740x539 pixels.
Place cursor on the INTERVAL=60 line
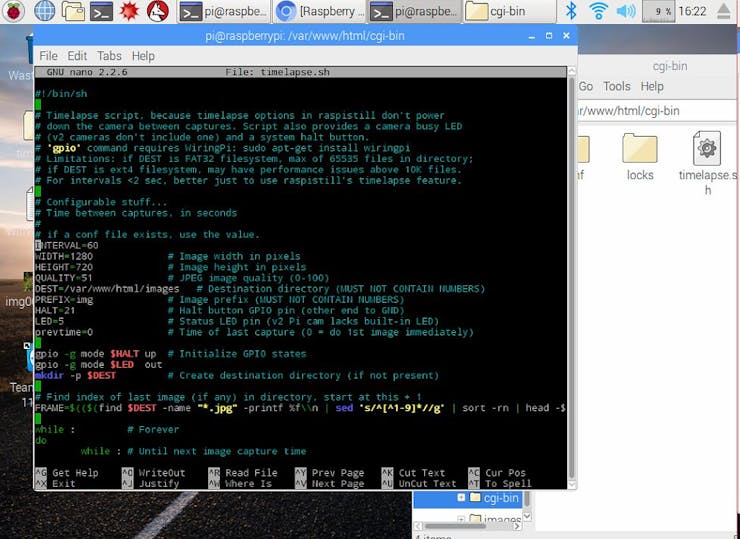tap(67, 245)
